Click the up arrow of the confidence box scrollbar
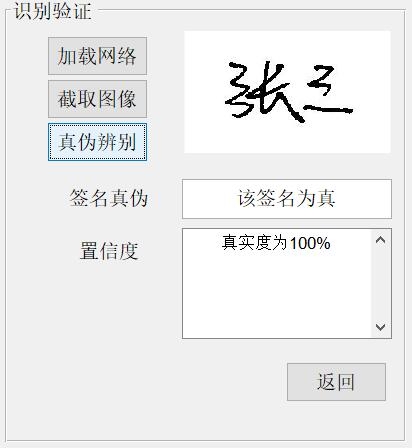 [x=381, y=240]
